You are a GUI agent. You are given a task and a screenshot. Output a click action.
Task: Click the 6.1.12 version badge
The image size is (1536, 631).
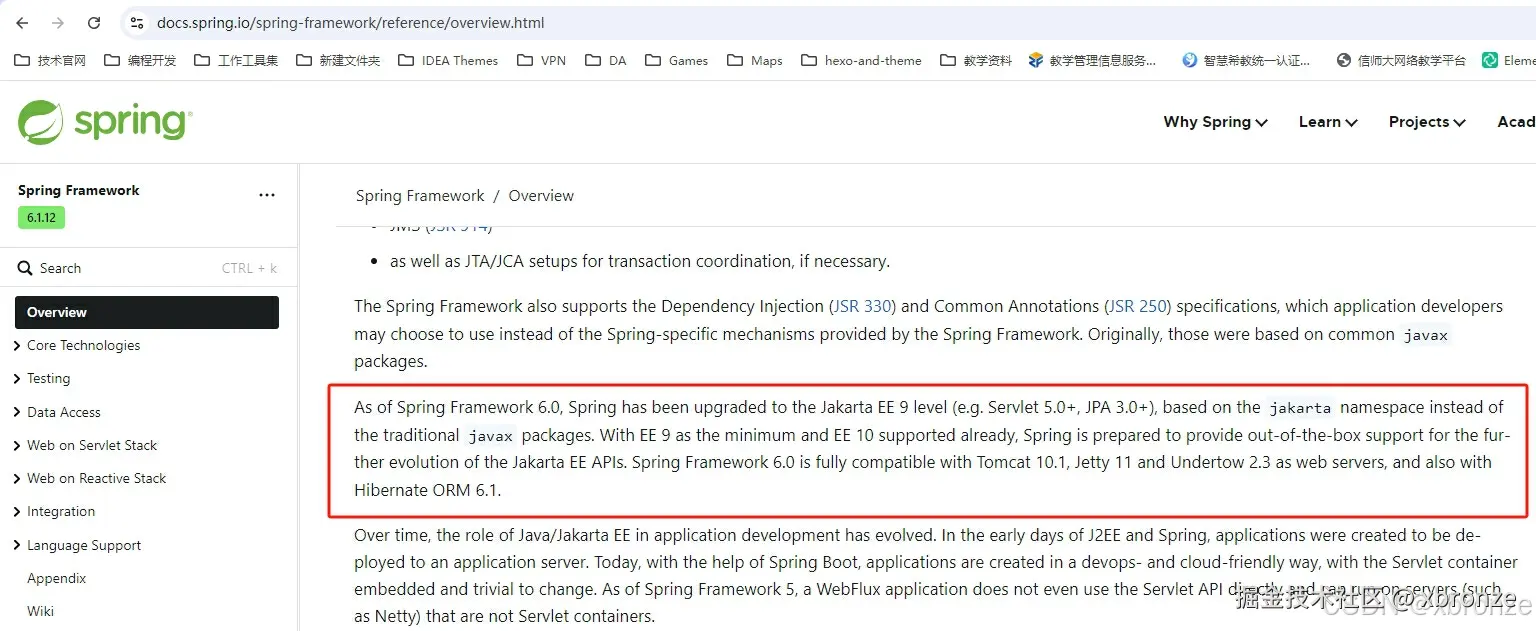(41, 217)
